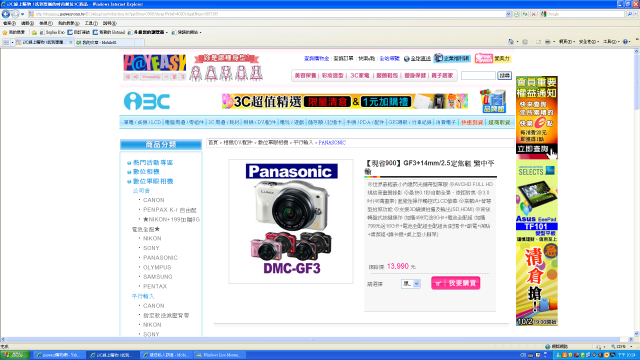The height and width of the screenshot is (360, 640).
Task: Click the magnifier search icon
Action: coord(629,14)
